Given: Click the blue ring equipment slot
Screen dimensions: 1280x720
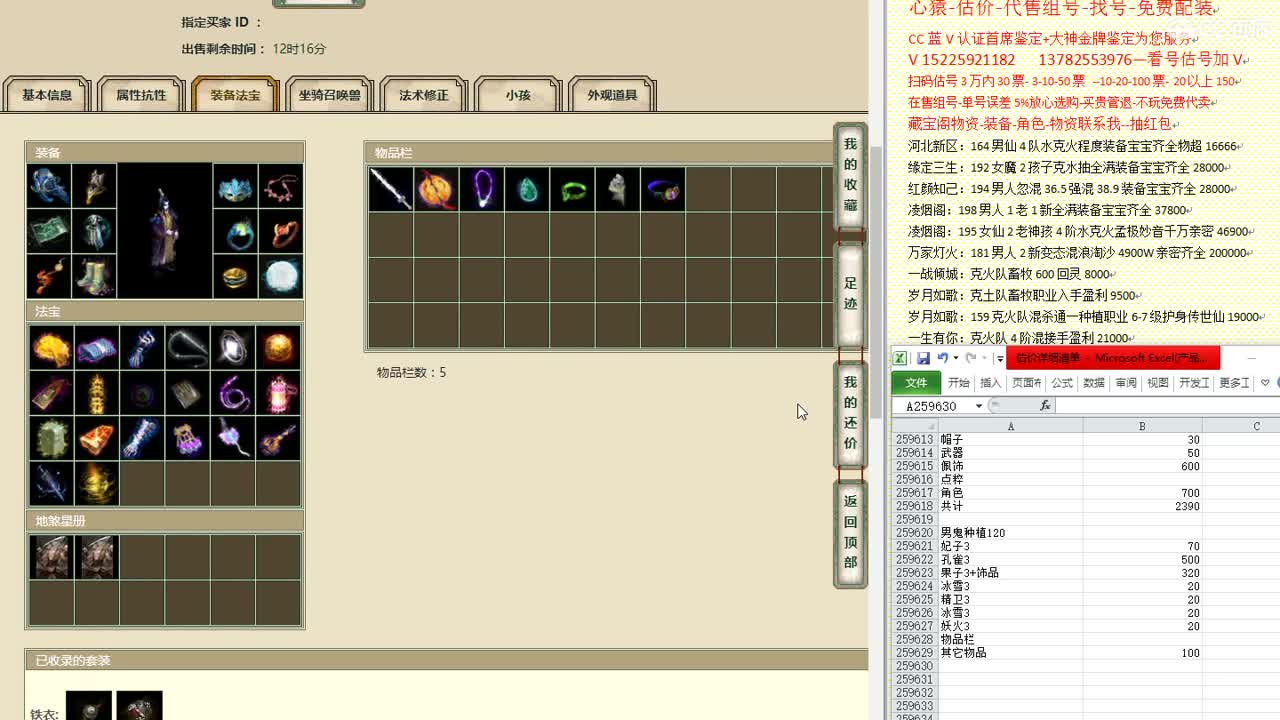Looking at the screenshot, I should (x=235, y=231).
